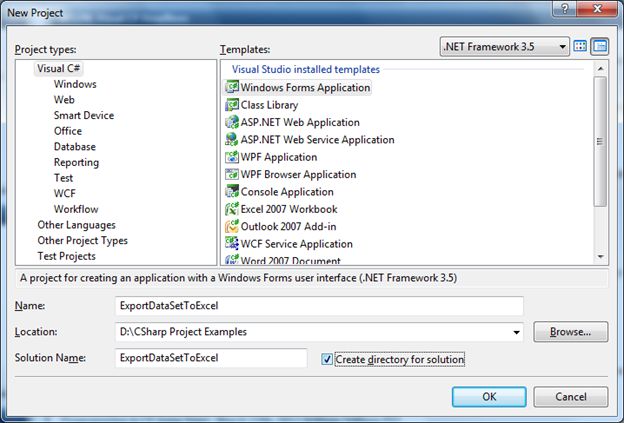Select WCF project type
Viewport: 624px width, 423px height.
tap(65, 193)
